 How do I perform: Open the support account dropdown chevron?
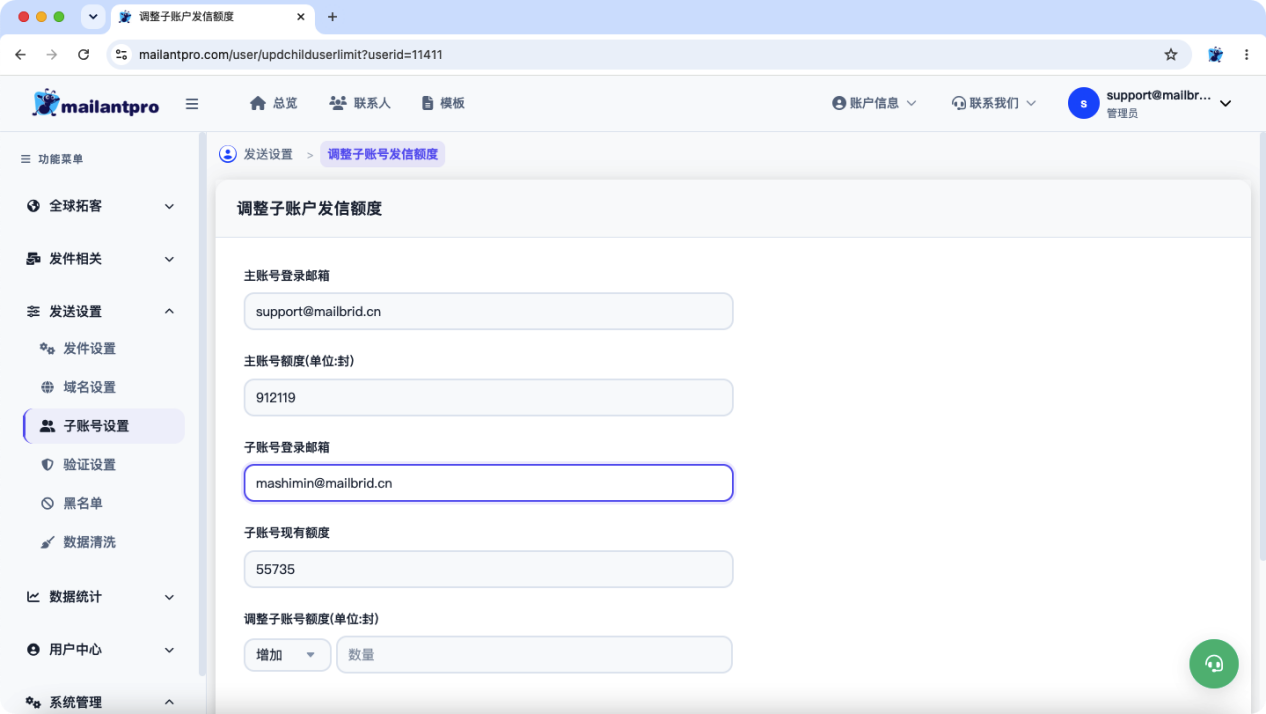[x=1226, y=103]
